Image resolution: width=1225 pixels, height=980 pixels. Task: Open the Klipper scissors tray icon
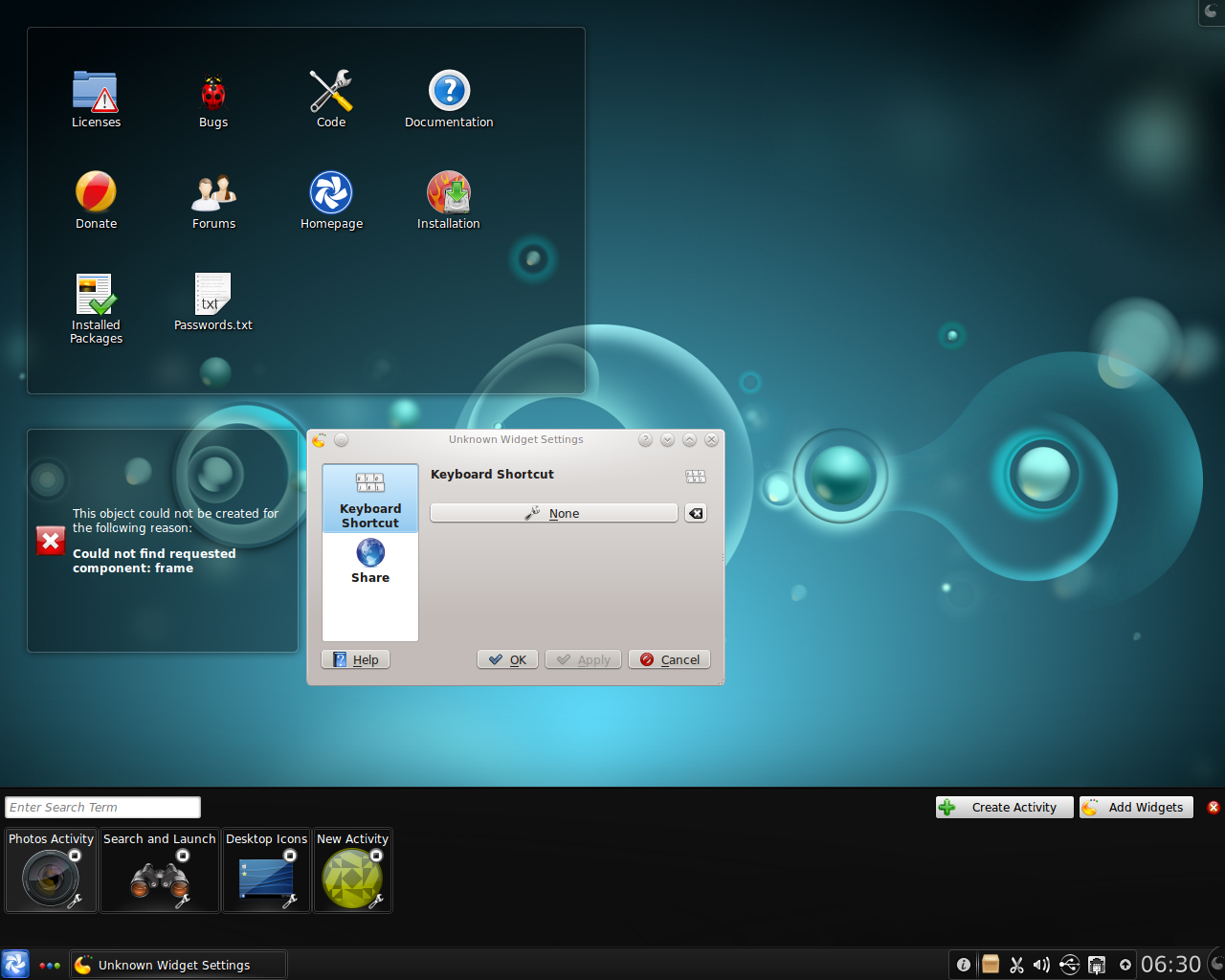tap(1016, 965)
